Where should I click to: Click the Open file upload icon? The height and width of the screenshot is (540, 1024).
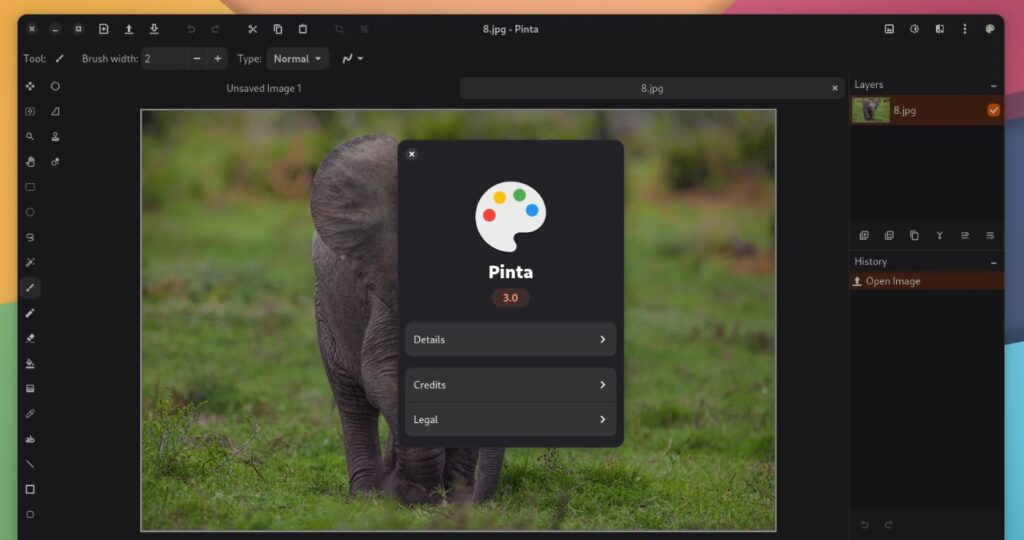click(x=129, y=29)
